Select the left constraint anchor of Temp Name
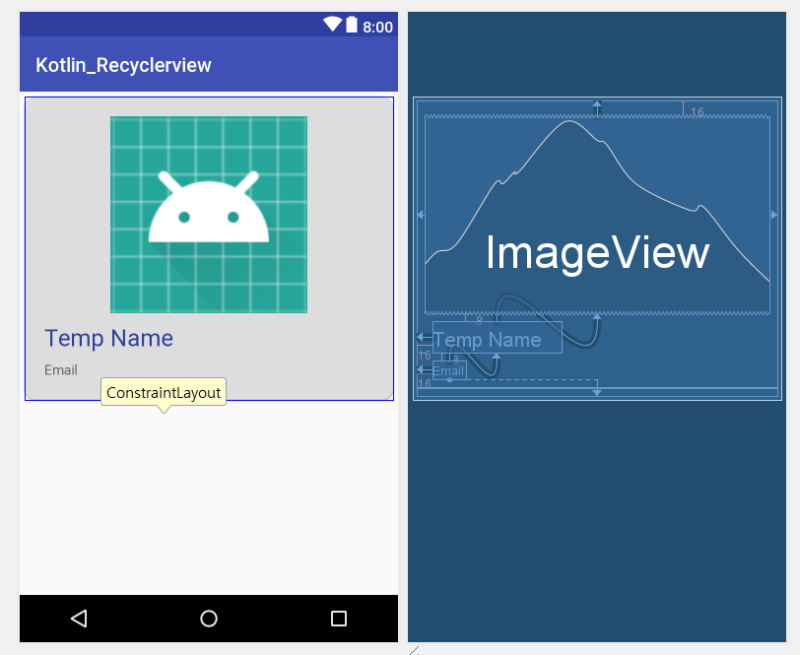This screenshot has width=800, height=655. pos(420,337)
